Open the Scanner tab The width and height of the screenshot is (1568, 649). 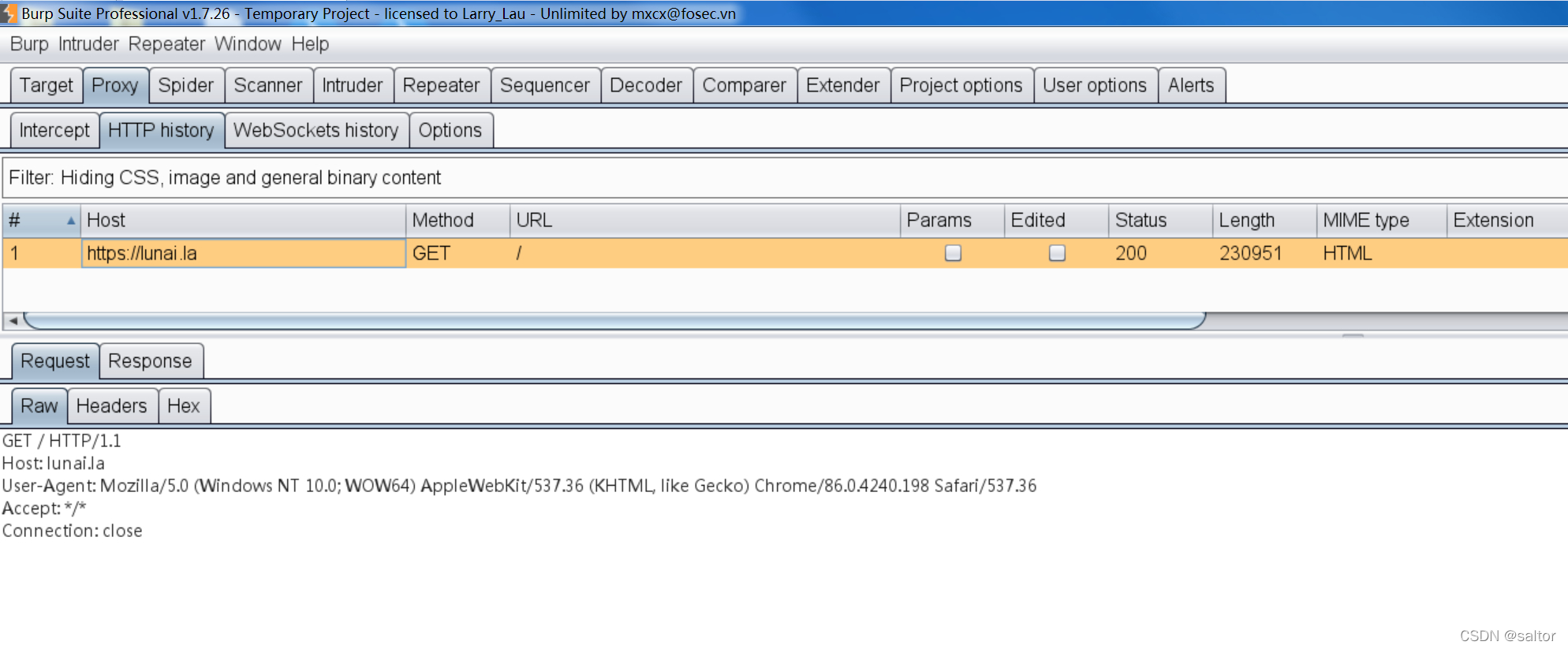point(268,85)
